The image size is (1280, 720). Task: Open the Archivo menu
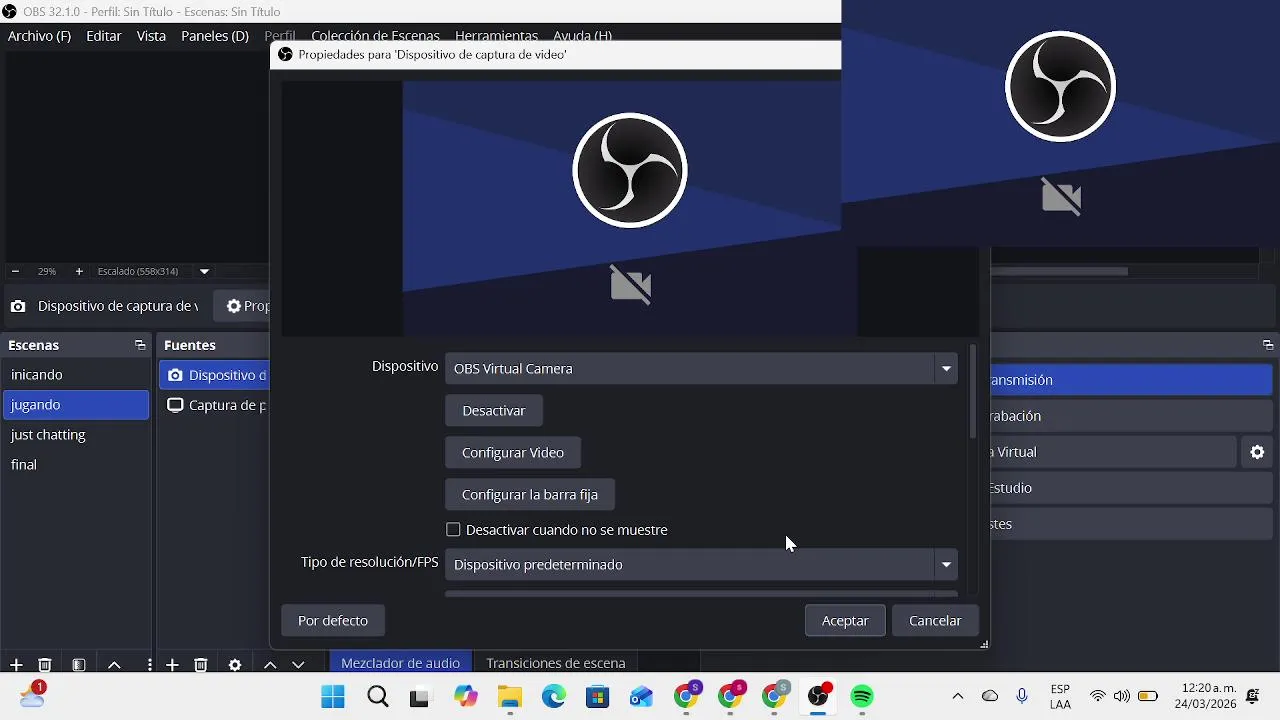39,36
